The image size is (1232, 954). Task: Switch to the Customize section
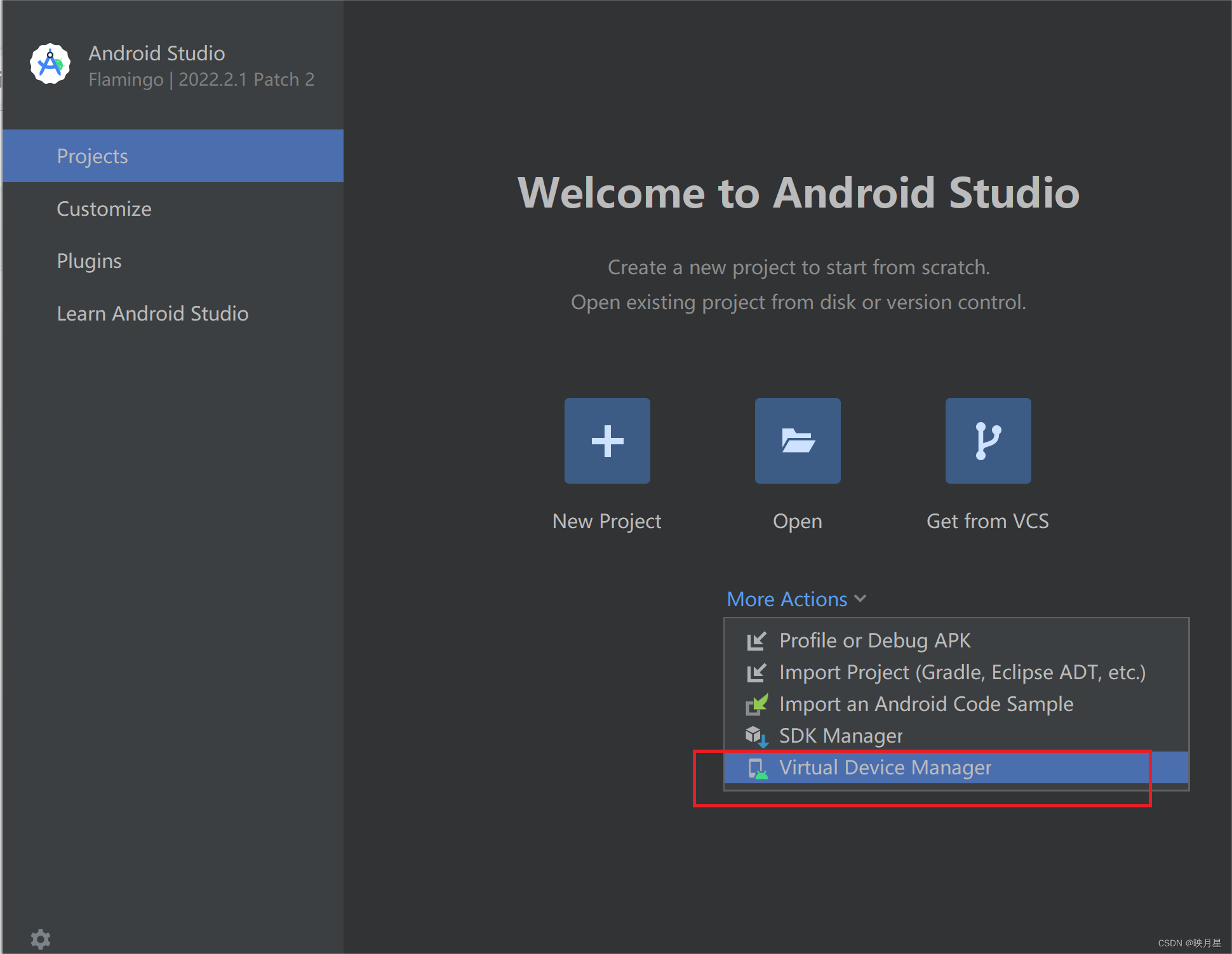104,209
